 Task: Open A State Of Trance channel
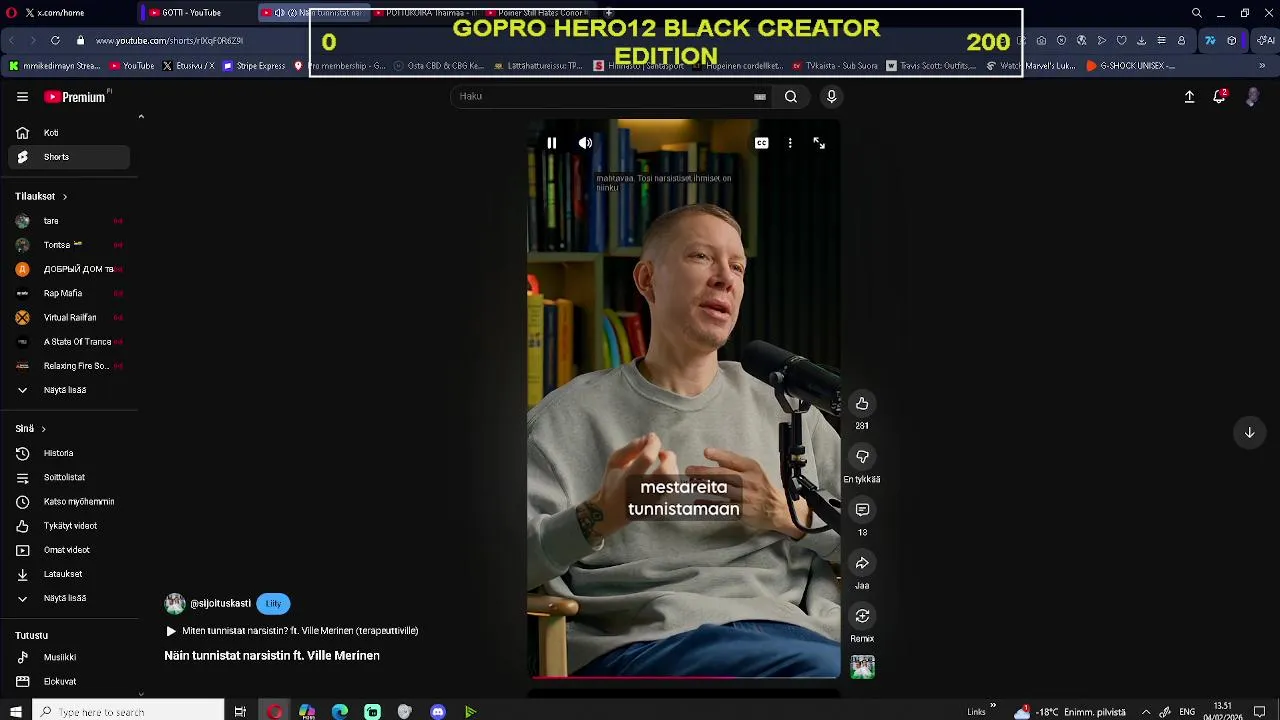(x=69, y=342)
